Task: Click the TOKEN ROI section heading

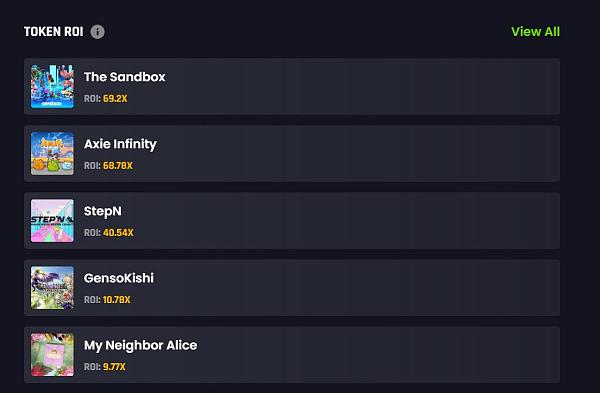Action: [x=54, y=32]
